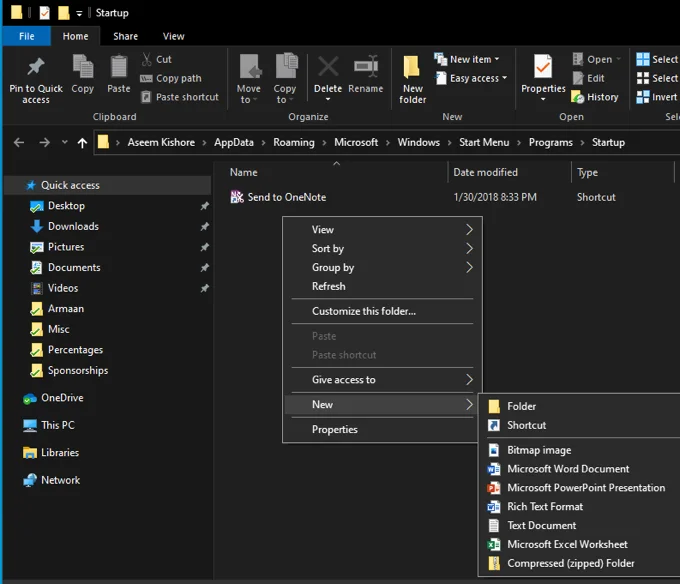This screenshot has width=680, height=584.
Task: Select the Send to OneNote shortcut file
Action: [x=278, y=197]
